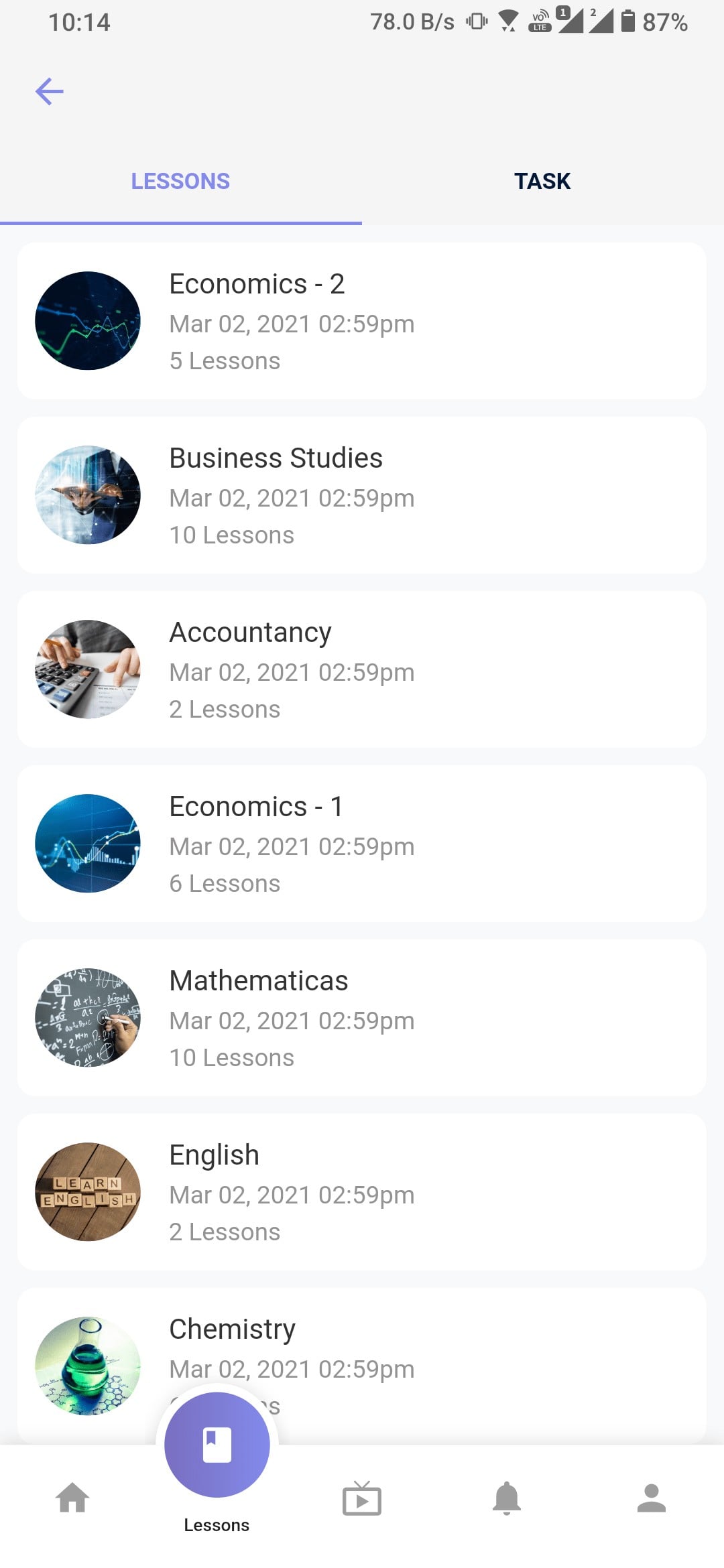This screenshot has width=724, height=1568.
Task: Open the Mathematicas course title
Action: pos(259,980)
